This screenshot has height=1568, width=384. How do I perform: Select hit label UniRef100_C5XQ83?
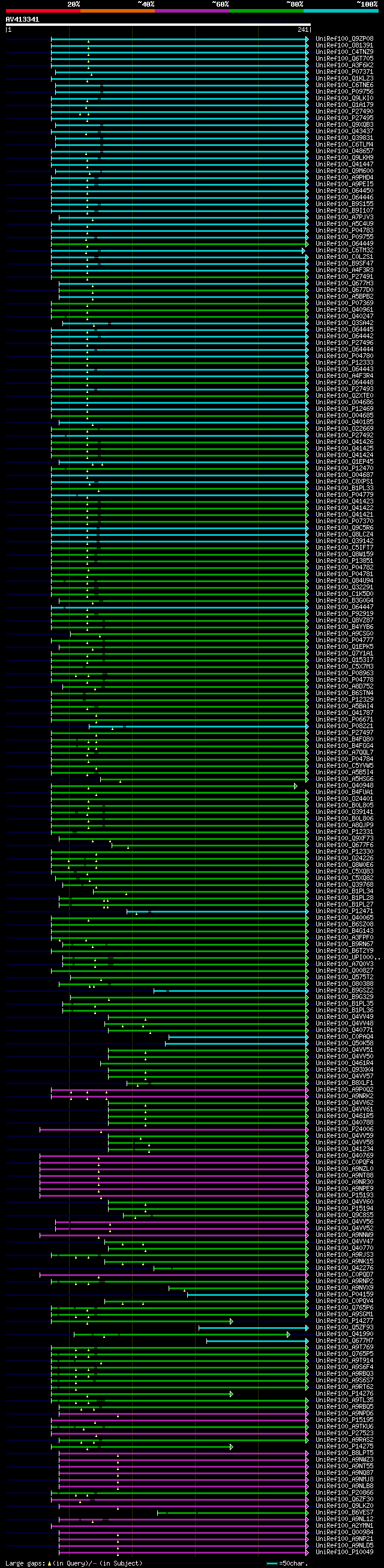pos(344,872)
